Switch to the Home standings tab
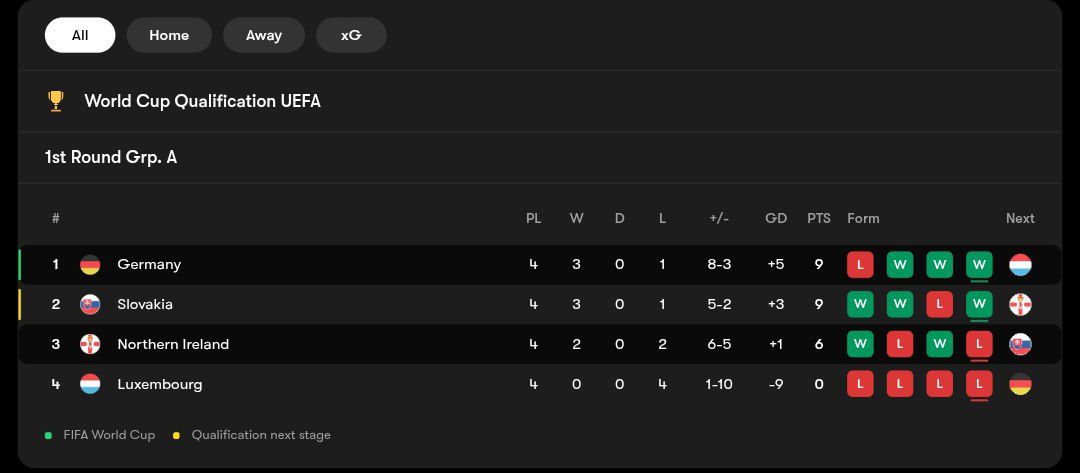The image size is (1080, 473). click(x=169, y=35)
